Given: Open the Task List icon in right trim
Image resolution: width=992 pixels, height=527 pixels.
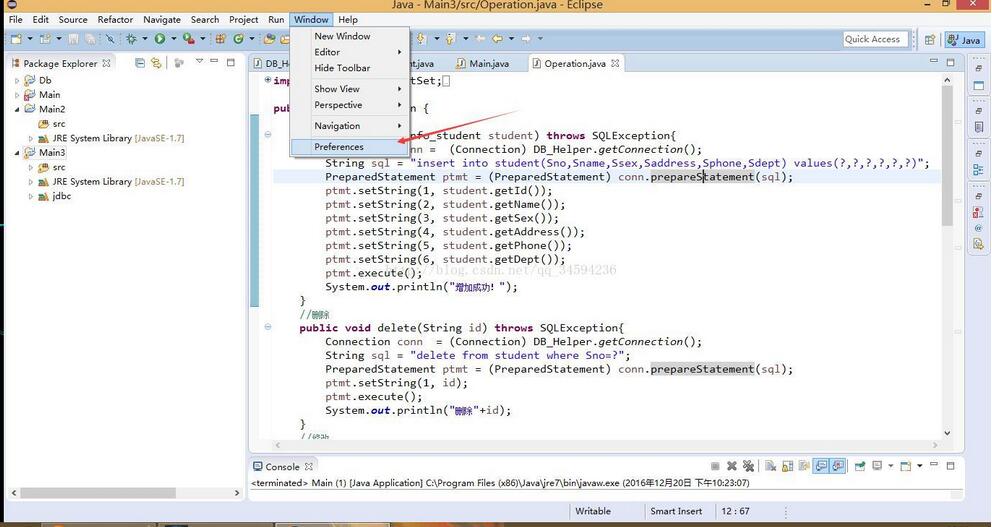Looking at the screenshot, I should [979, 127].
